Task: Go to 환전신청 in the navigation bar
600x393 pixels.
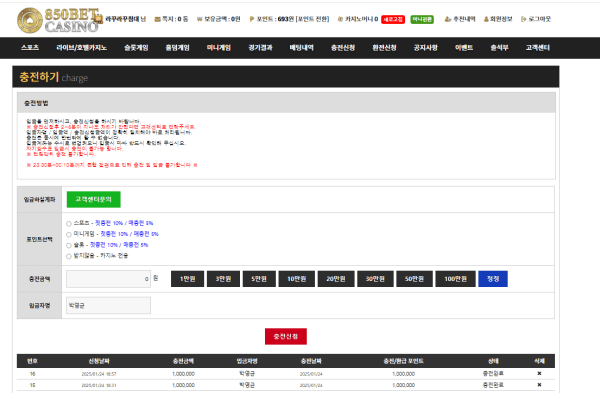Action: tap(384, 48)
